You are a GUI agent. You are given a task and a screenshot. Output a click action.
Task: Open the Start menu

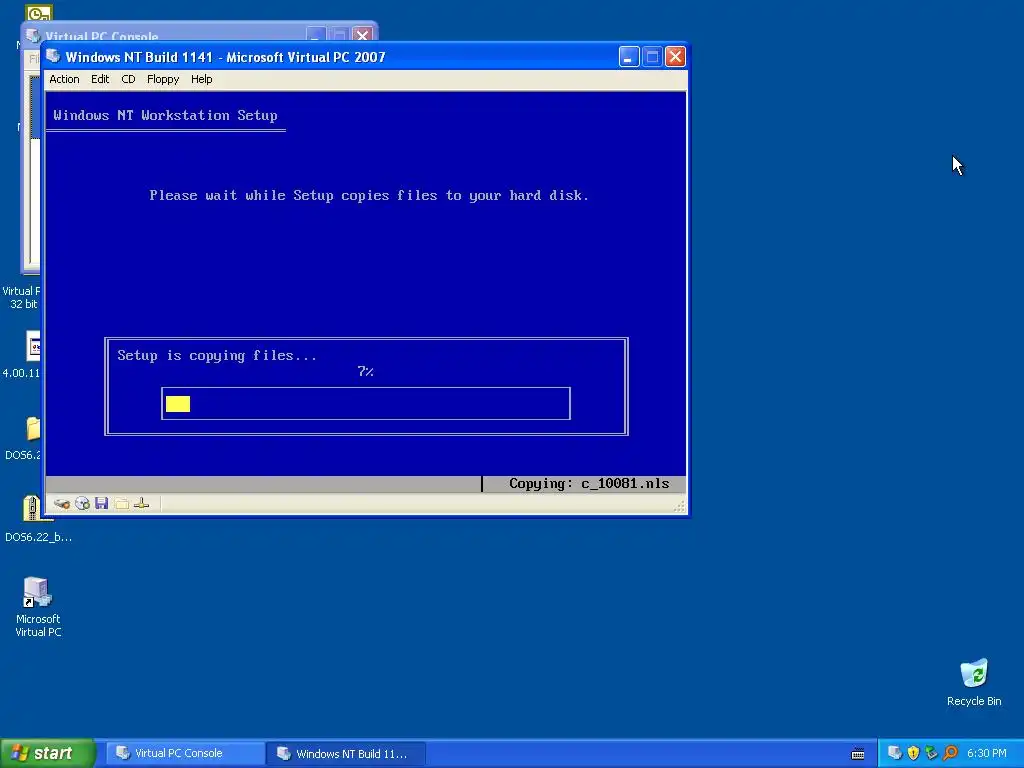tap(48, 753)
